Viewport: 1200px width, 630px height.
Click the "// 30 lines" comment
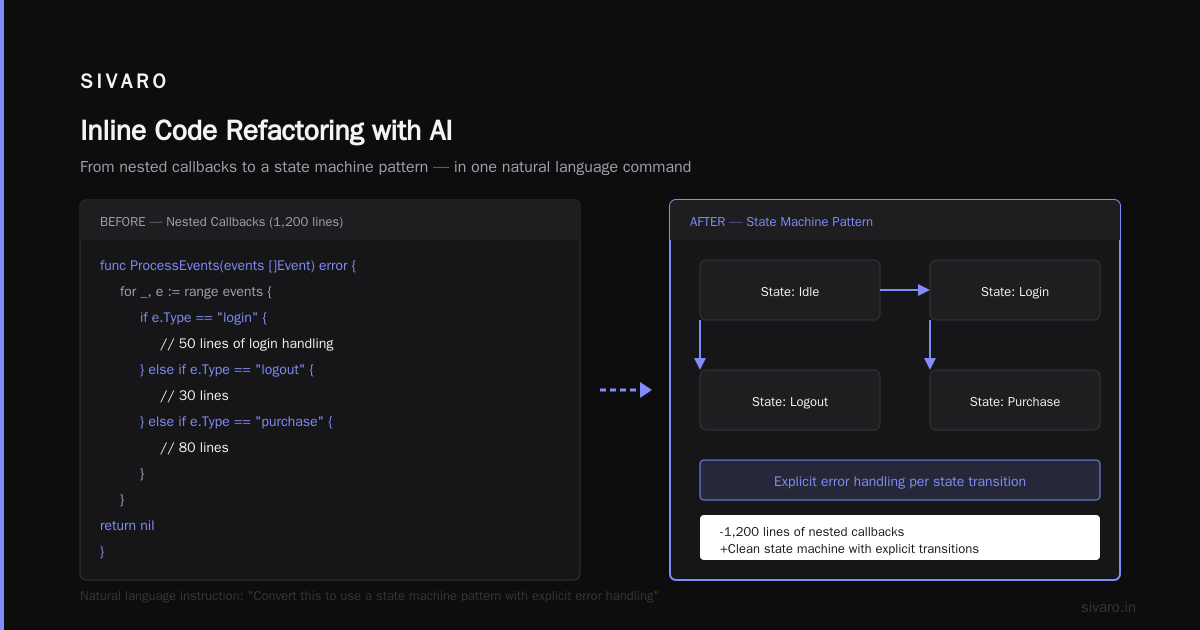194,395
